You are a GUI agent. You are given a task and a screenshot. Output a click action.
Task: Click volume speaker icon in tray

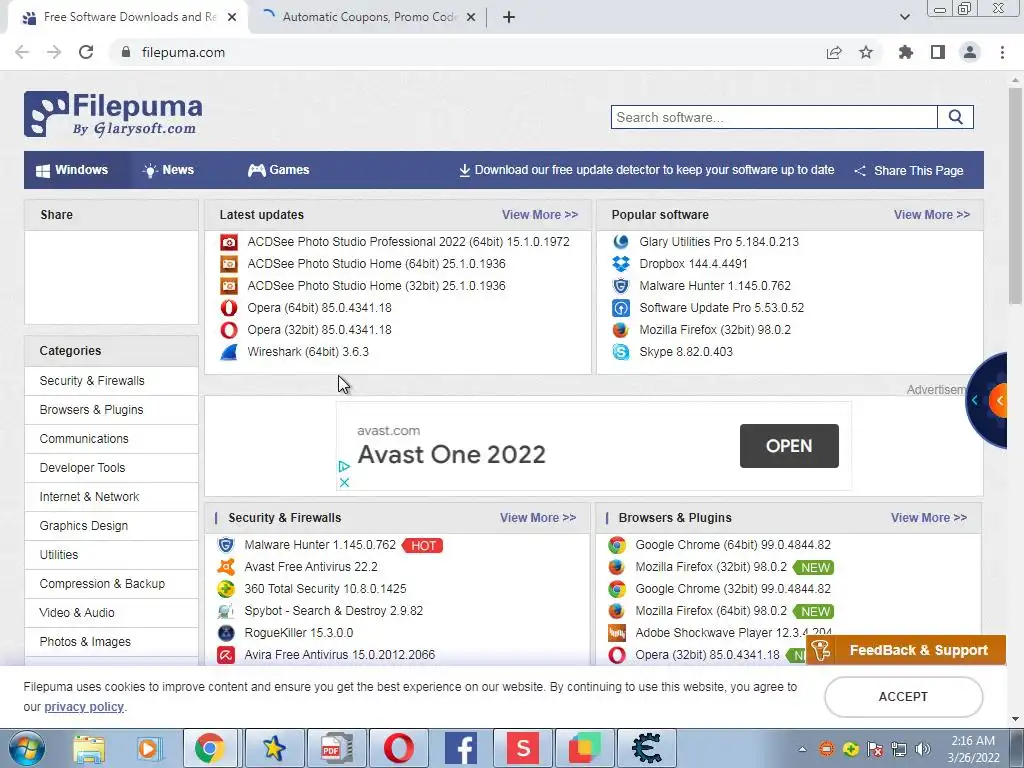tap(922, 749)
